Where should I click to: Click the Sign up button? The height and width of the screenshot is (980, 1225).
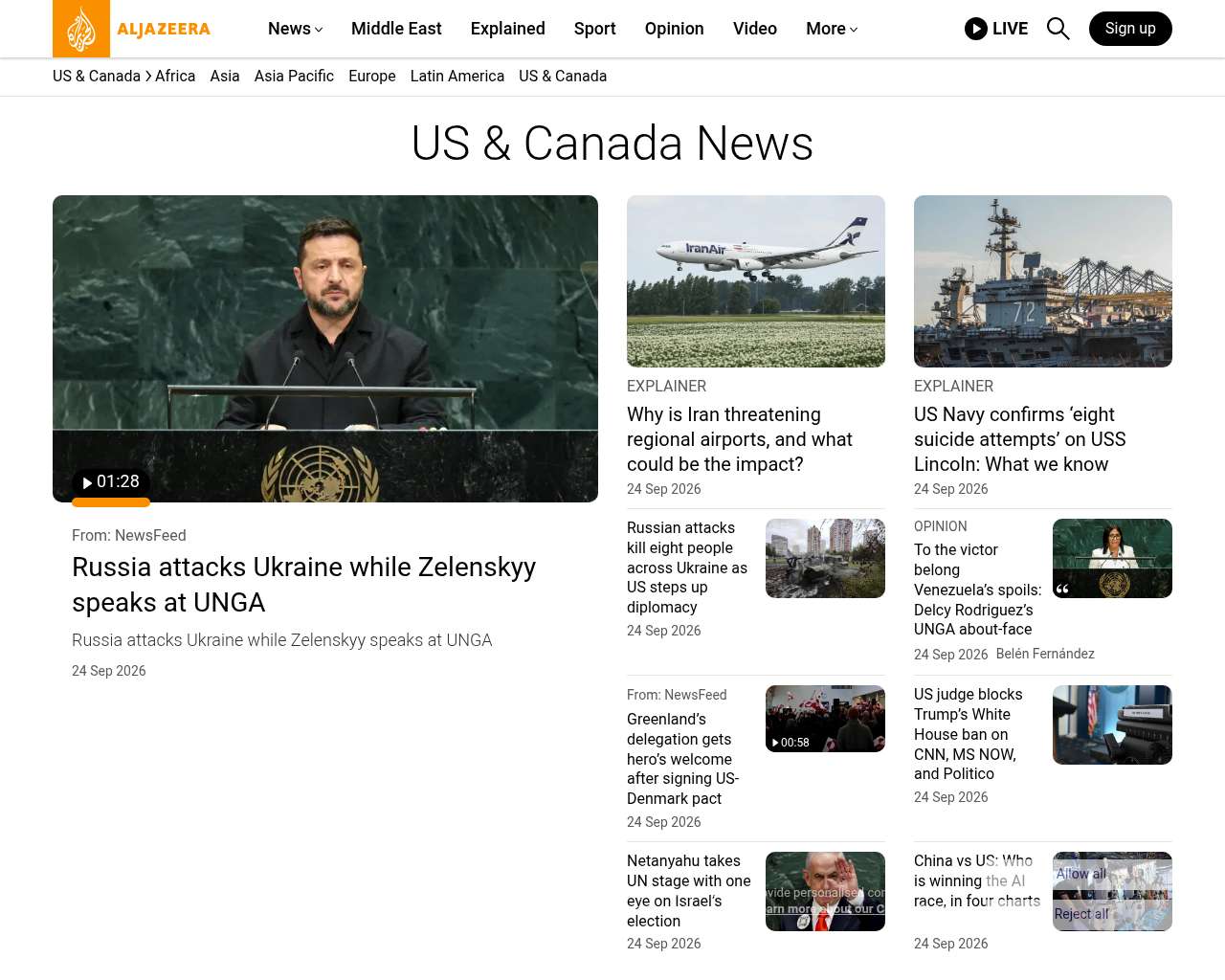coord(1130,29)
